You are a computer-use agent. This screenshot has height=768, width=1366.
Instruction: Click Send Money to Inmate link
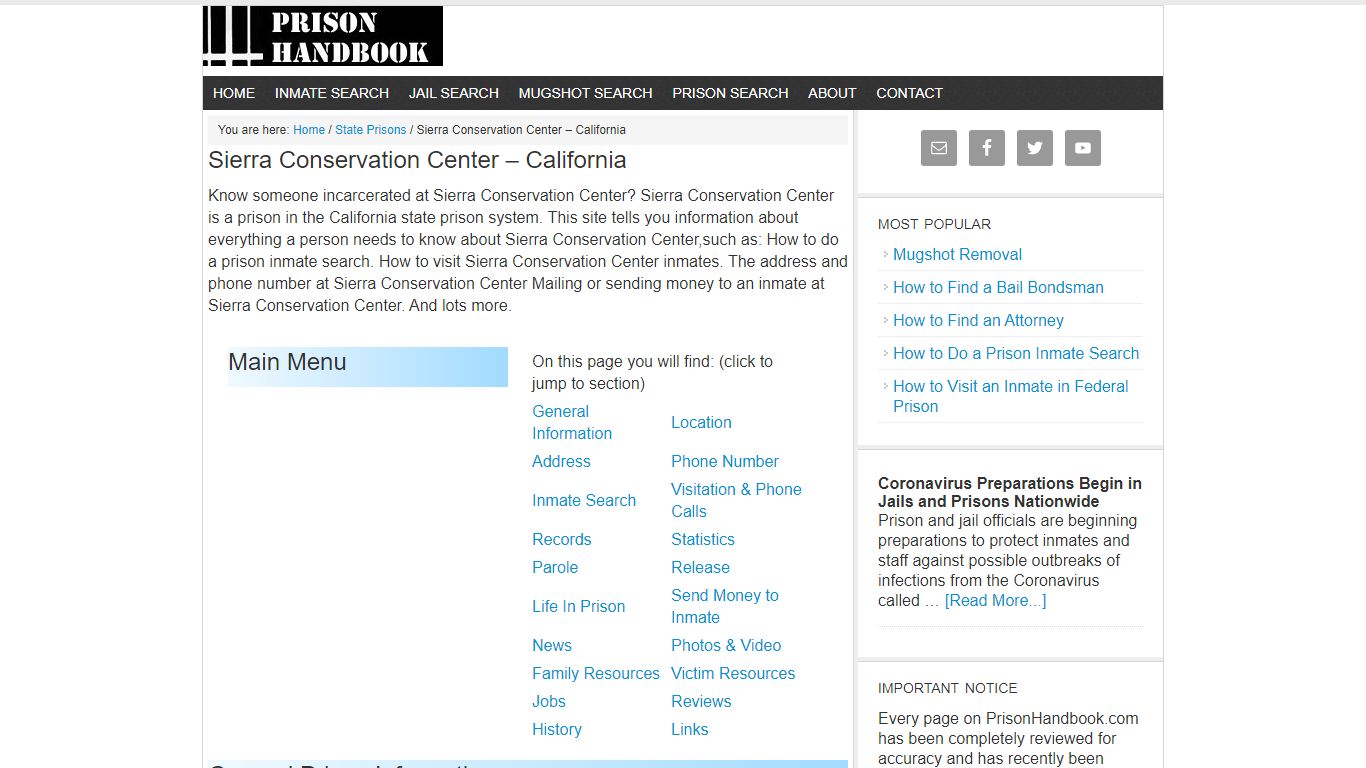click(x=724, y=606)
